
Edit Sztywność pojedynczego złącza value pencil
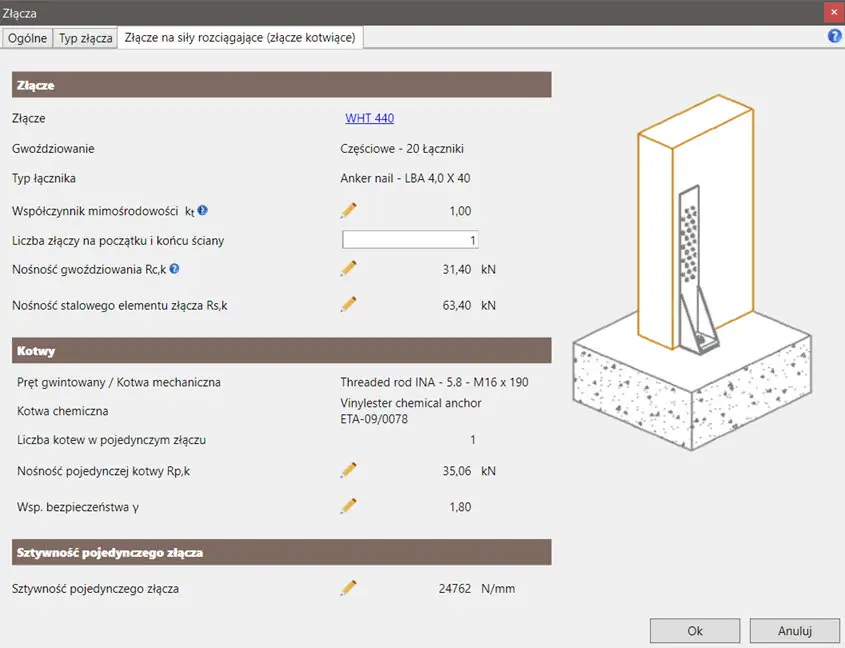tap(348, 588)
